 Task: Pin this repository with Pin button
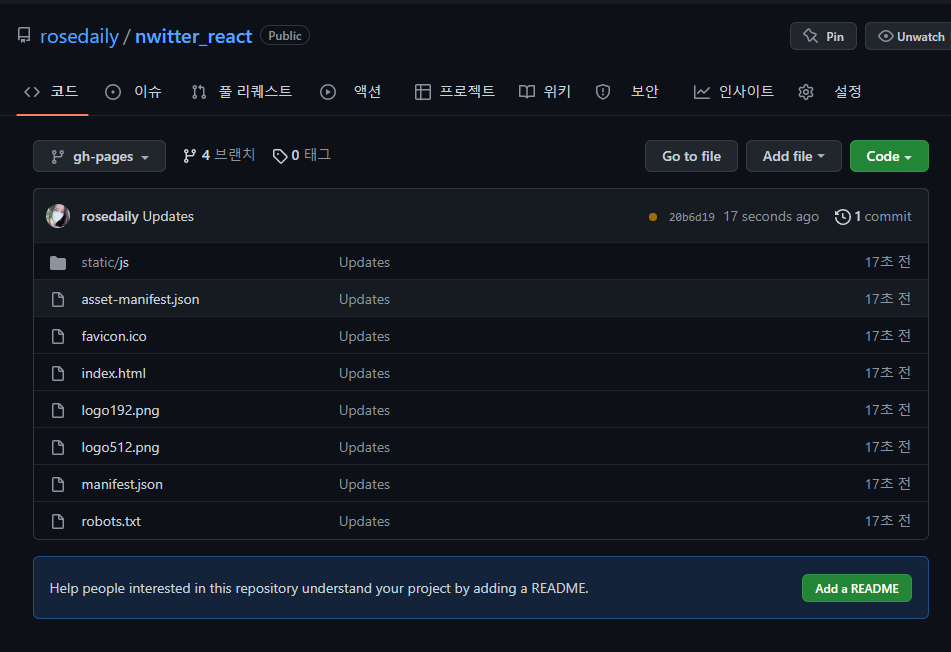click(x=823, y=36)
